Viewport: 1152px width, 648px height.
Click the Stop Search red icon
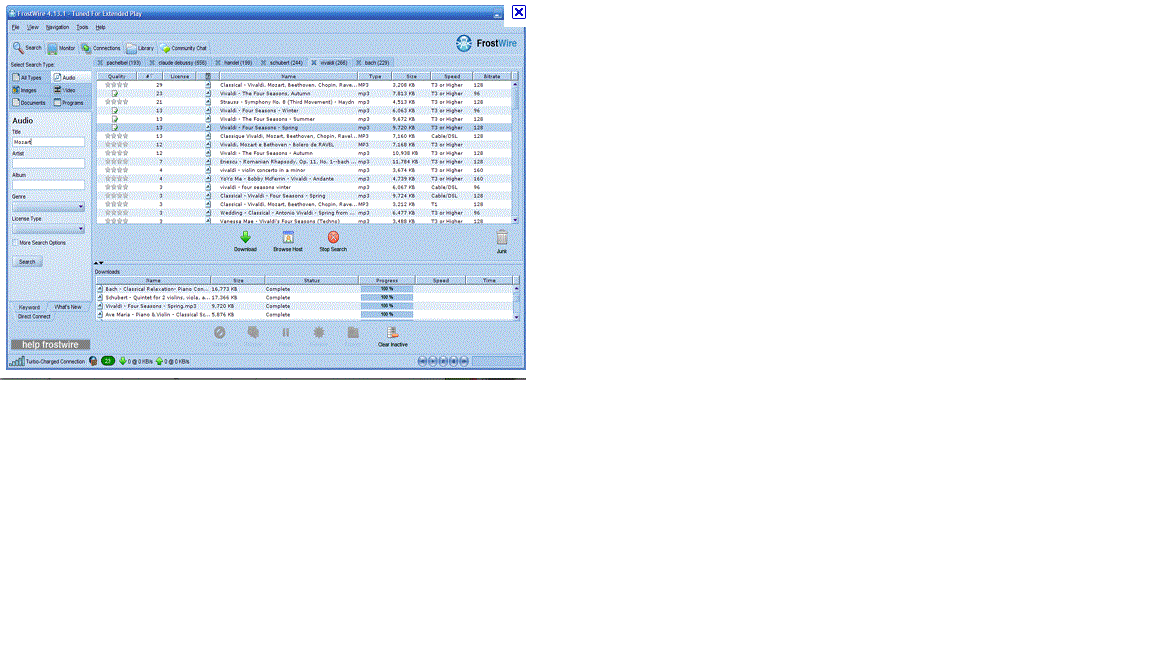tap(334, 237)
